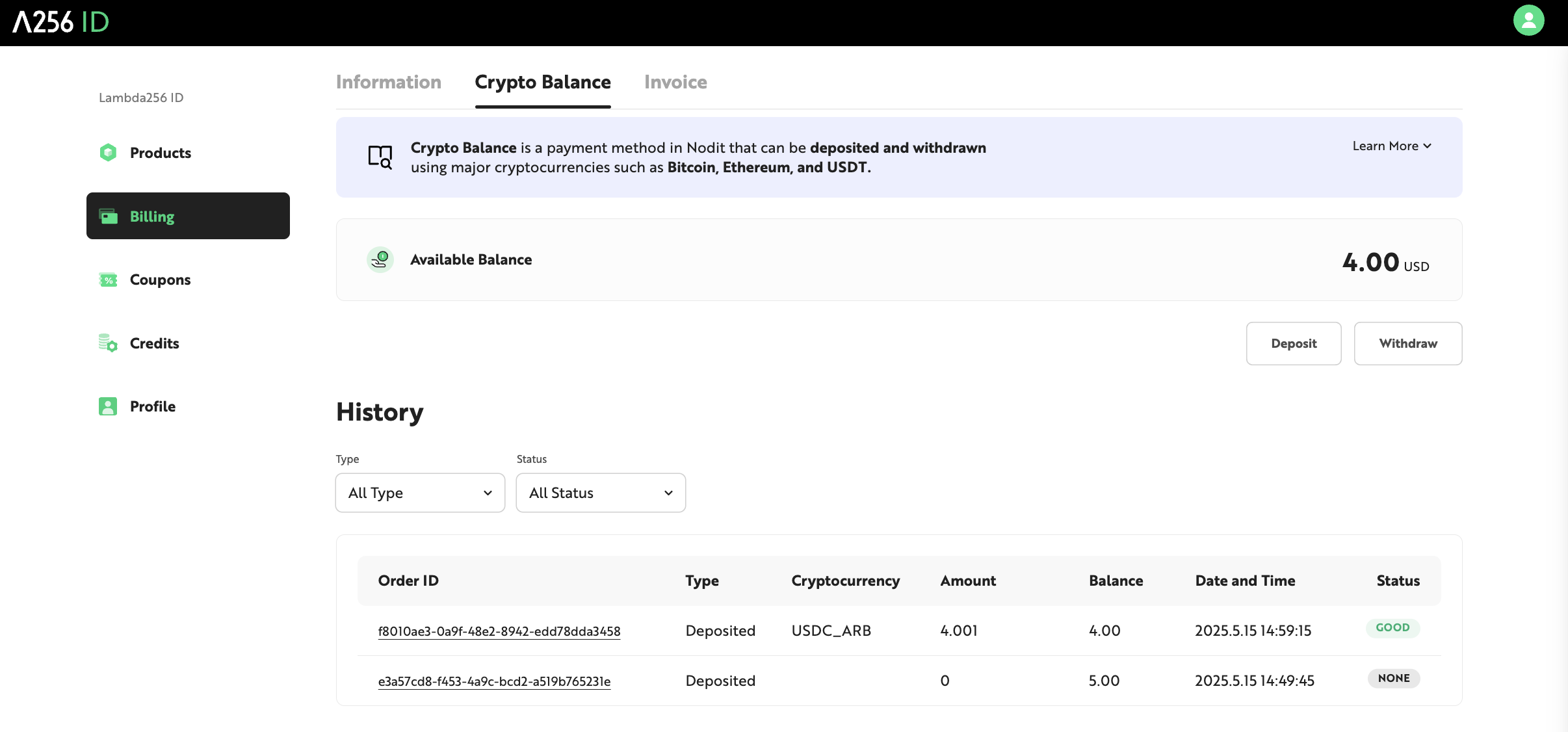
Task: Select the Crypto Balance tab
Action: 542,83
